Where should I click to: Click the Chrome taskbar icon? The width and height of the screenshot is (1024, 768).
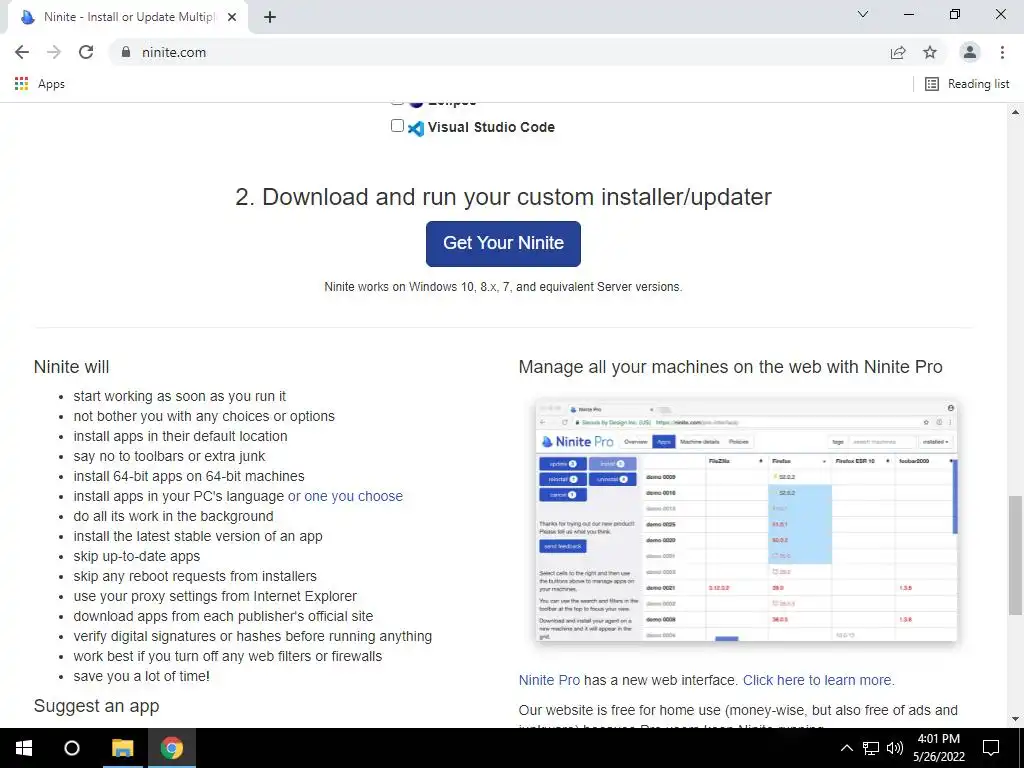(172, 748)
